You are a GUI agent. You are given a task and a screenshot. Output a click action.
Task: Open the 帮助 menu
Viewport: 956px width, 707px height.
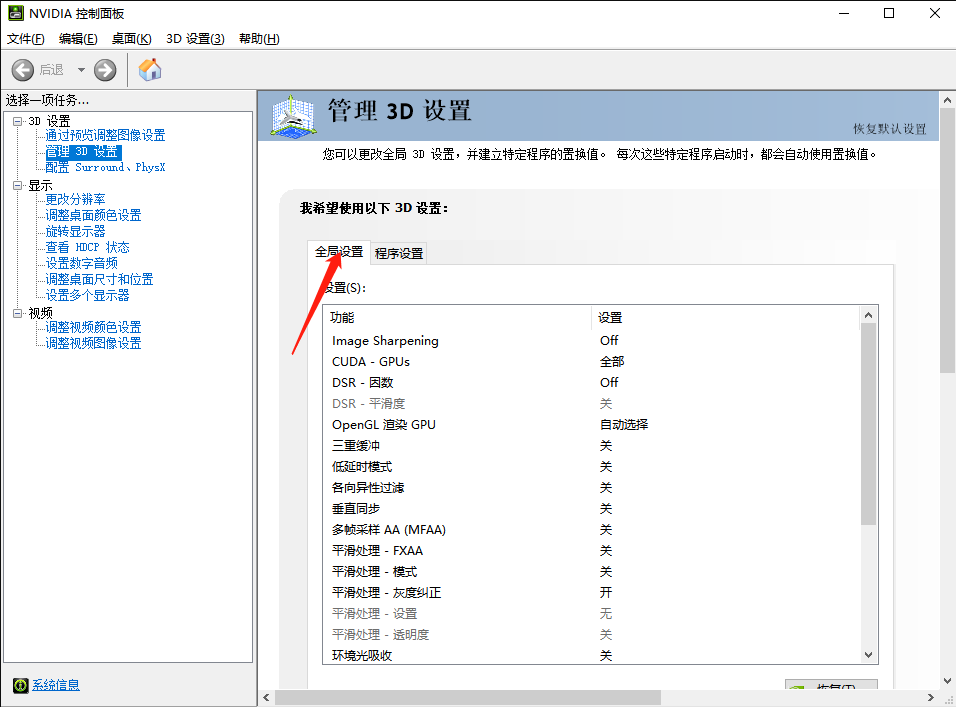pyautogui.click(x=258, y=38)
